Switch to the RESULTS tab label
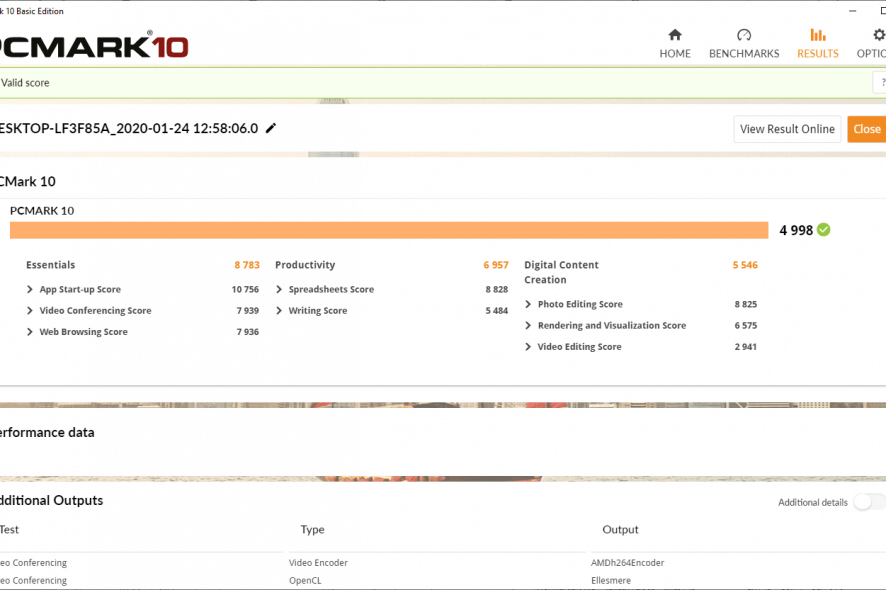 [818, 53]
